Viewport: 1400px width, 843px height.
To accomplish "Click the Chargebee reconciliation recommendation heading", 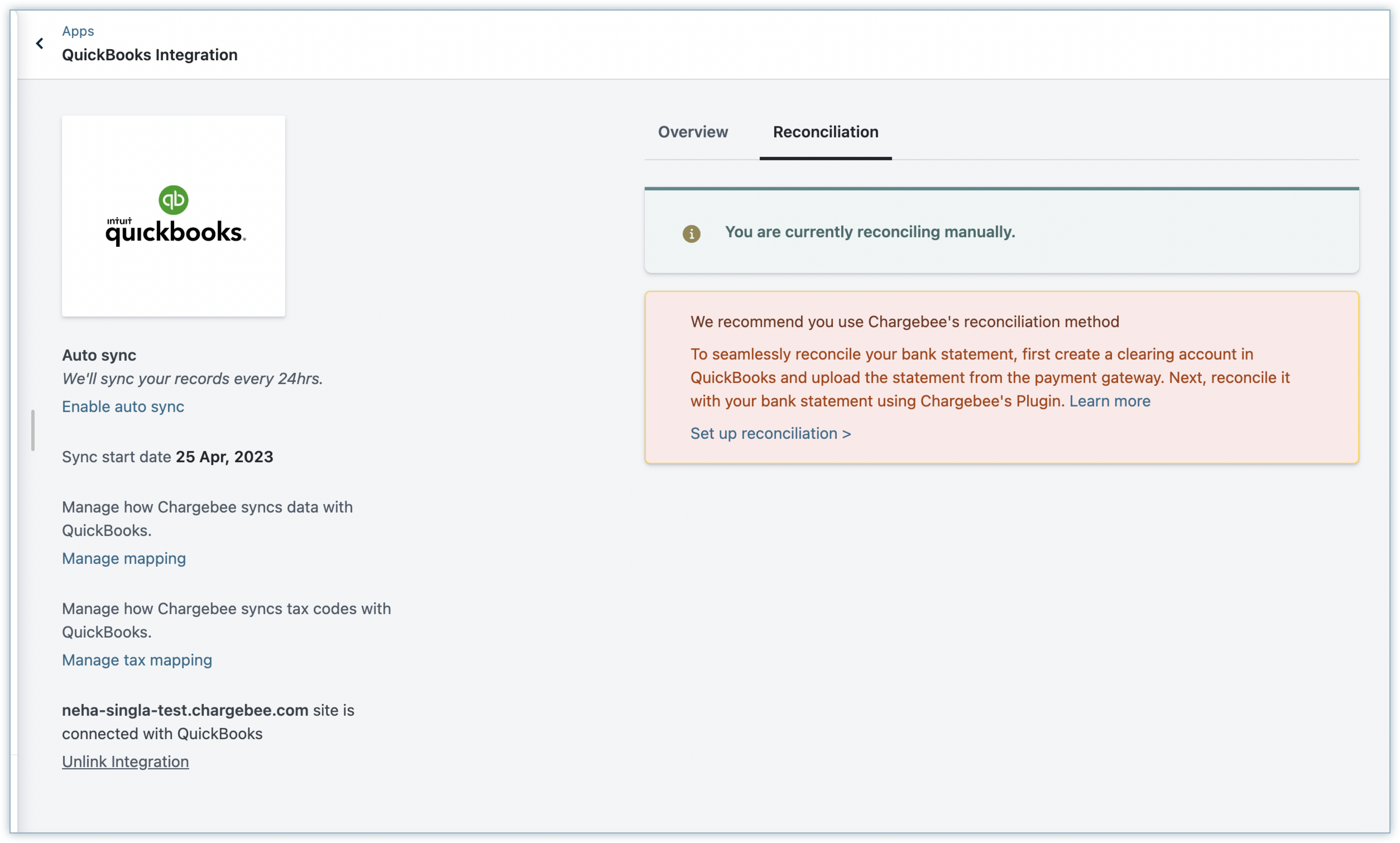I will 904,322.
